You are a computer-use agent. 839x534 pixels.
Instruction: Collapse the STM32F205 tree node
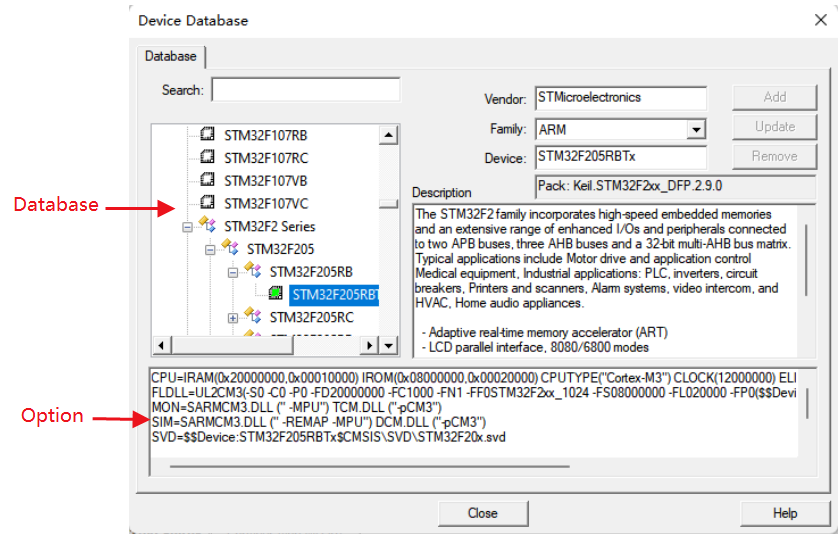tap(210, 250)
